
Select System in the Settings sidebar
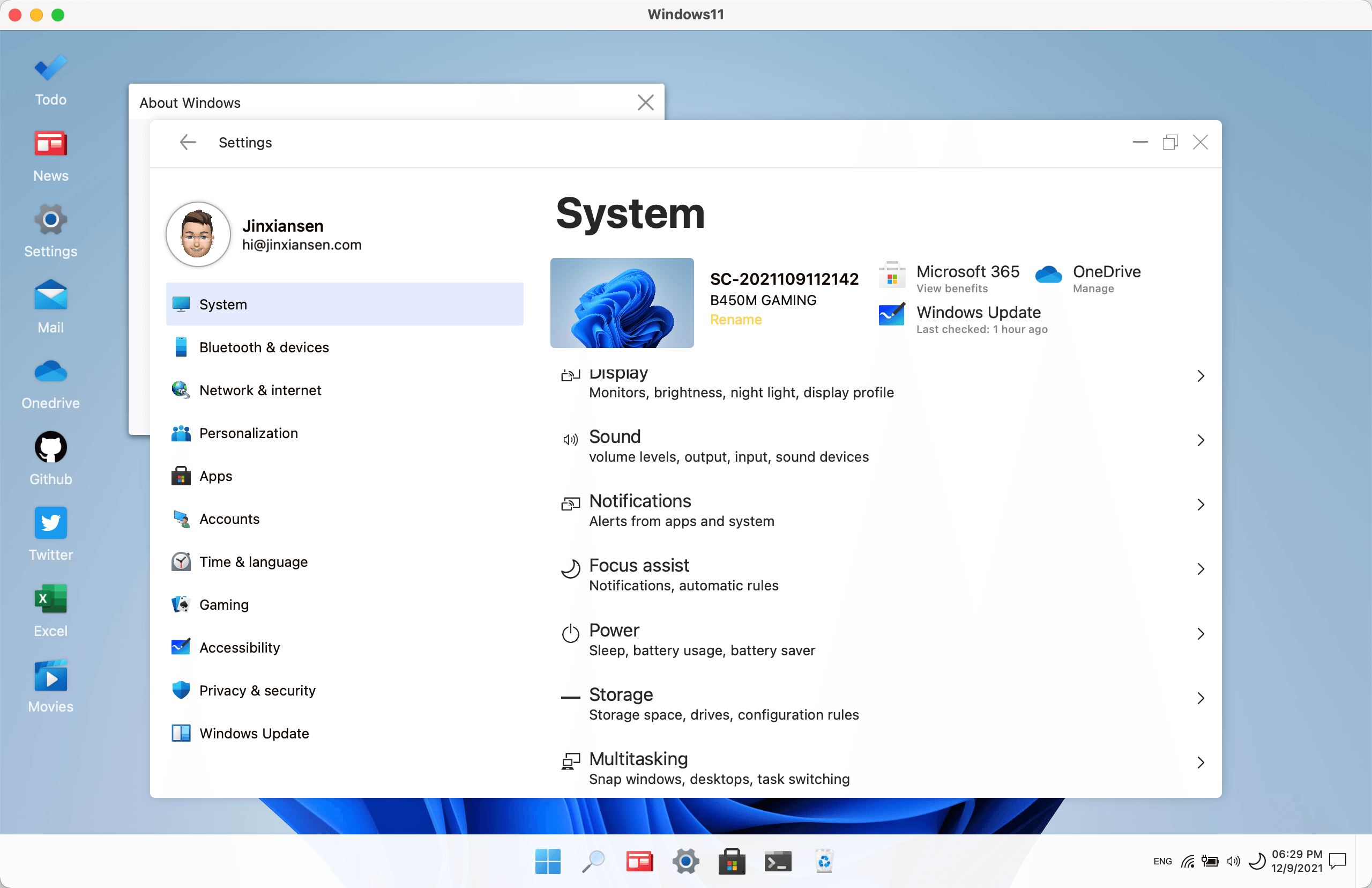pos(345,304)
